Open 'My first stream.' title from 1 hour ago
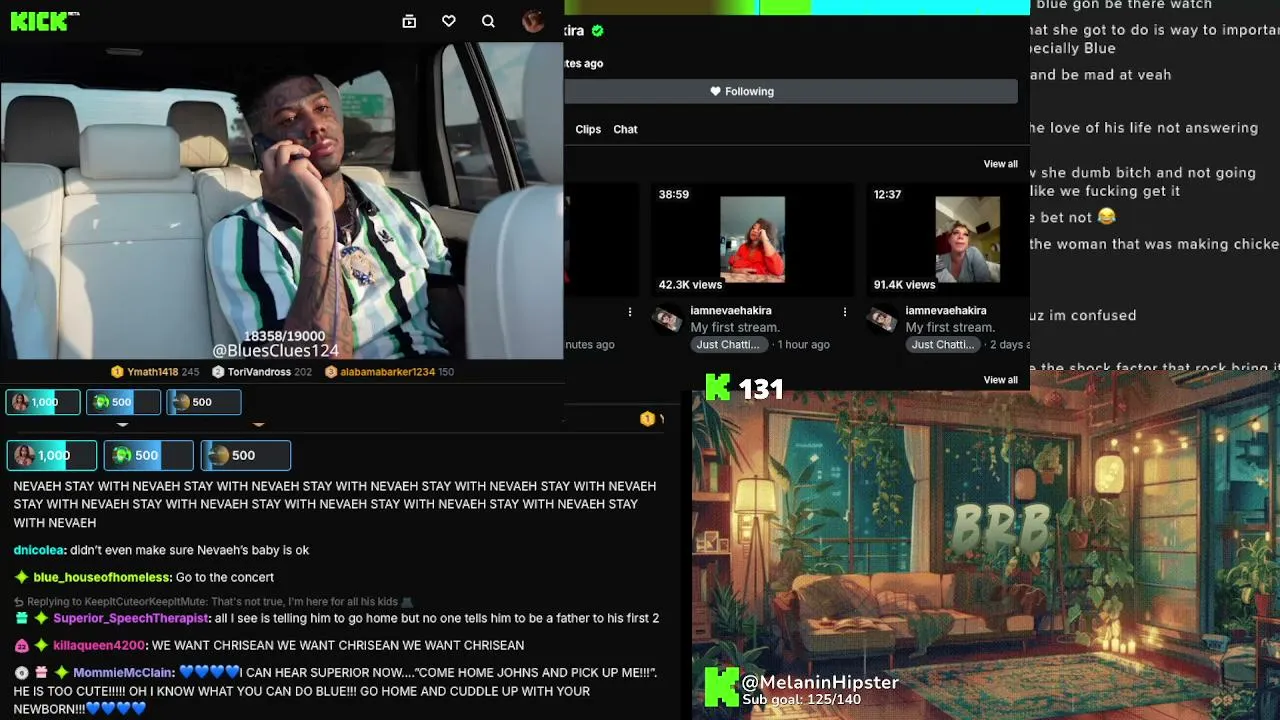Screen dimensions: 1280x720 [735, 328]
